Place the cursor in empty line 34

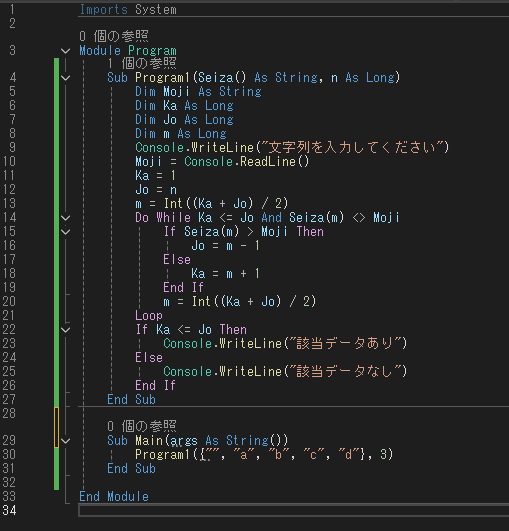pos(293,510)
